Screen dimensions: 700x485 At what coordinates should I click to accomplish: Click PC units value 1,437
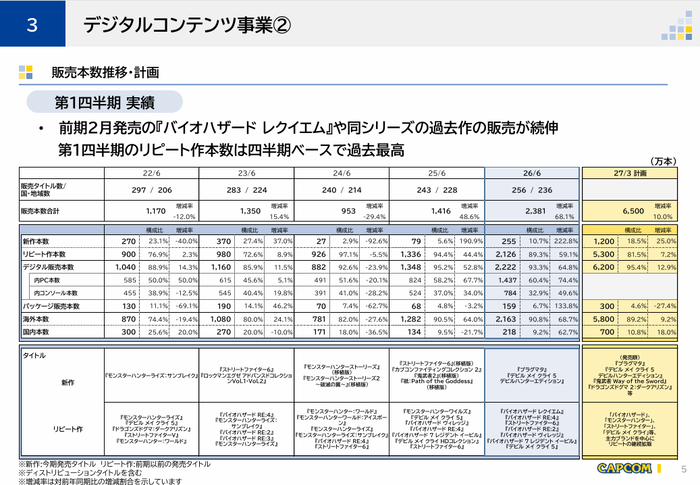508,280
